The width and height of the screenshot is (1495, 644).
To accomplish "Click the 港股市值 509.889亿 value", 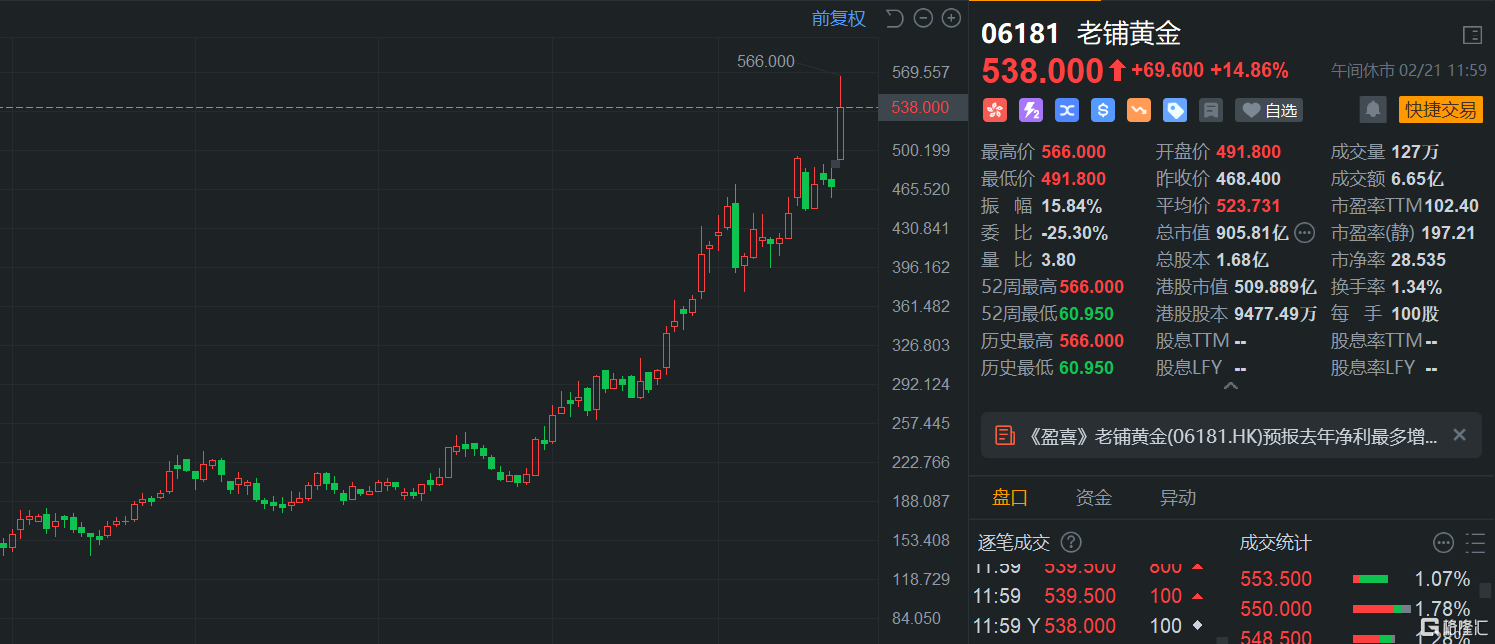I will point(1276,287).
